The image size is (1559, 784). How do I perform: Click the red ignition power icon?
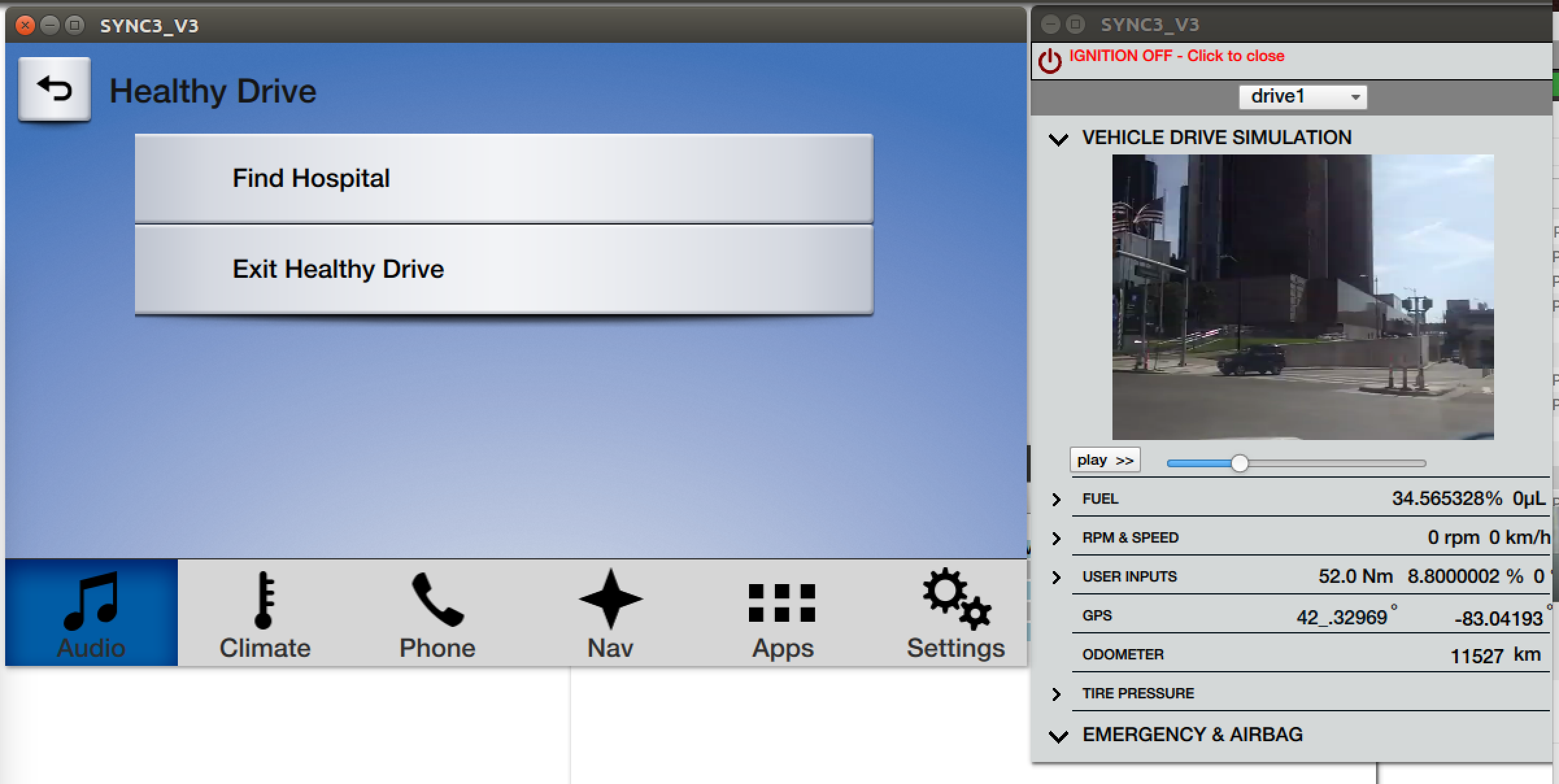click(x=1050, y=61)
